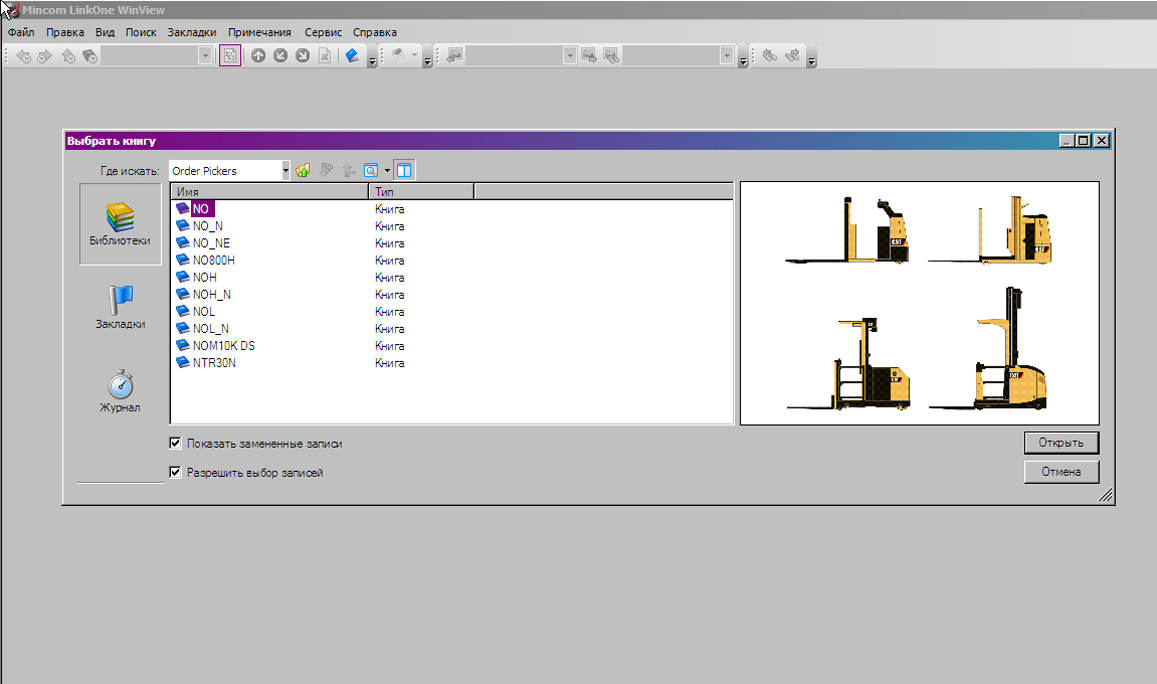Open the Файл menu
1157x684 pixels.
(21, 32)
